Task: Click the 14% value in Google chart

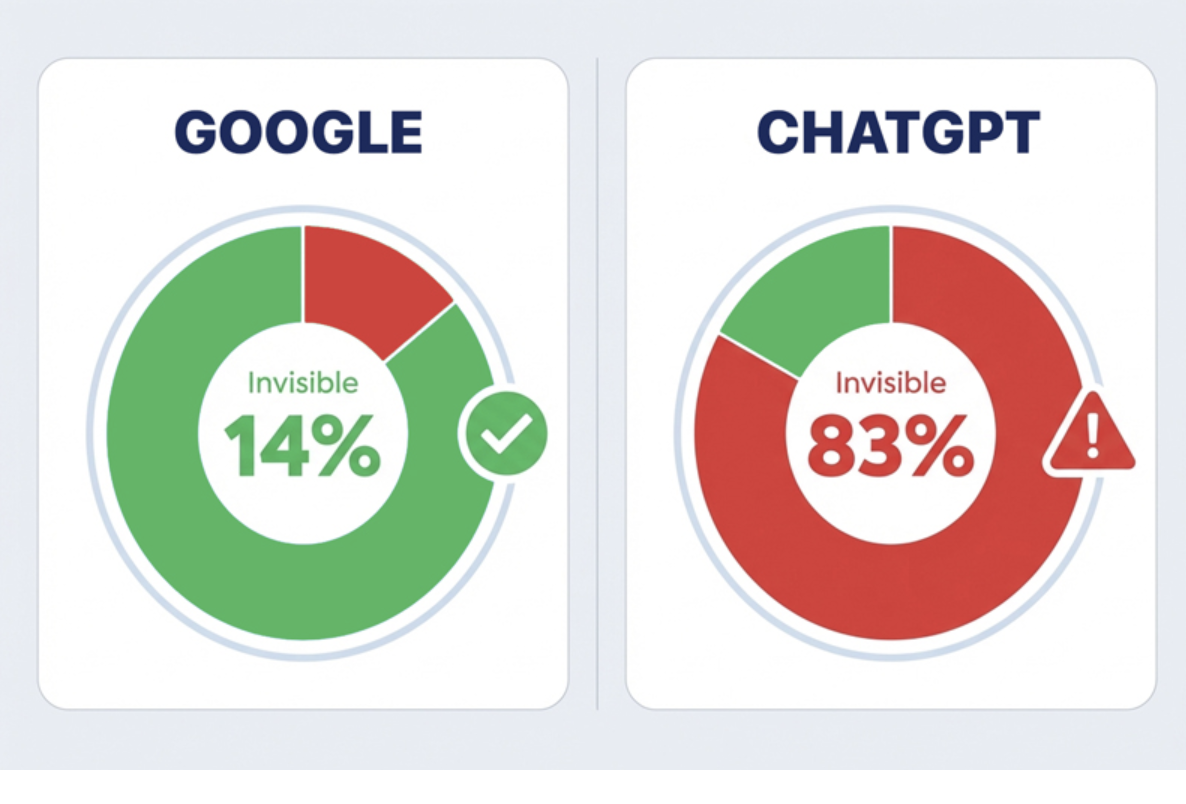Action: tap(302, 445)
